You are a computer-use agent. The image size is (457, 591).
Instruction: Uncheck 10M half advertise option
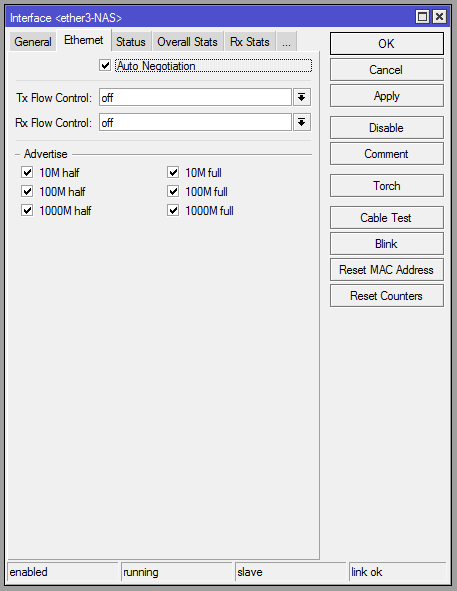click(x=27, y=173)
